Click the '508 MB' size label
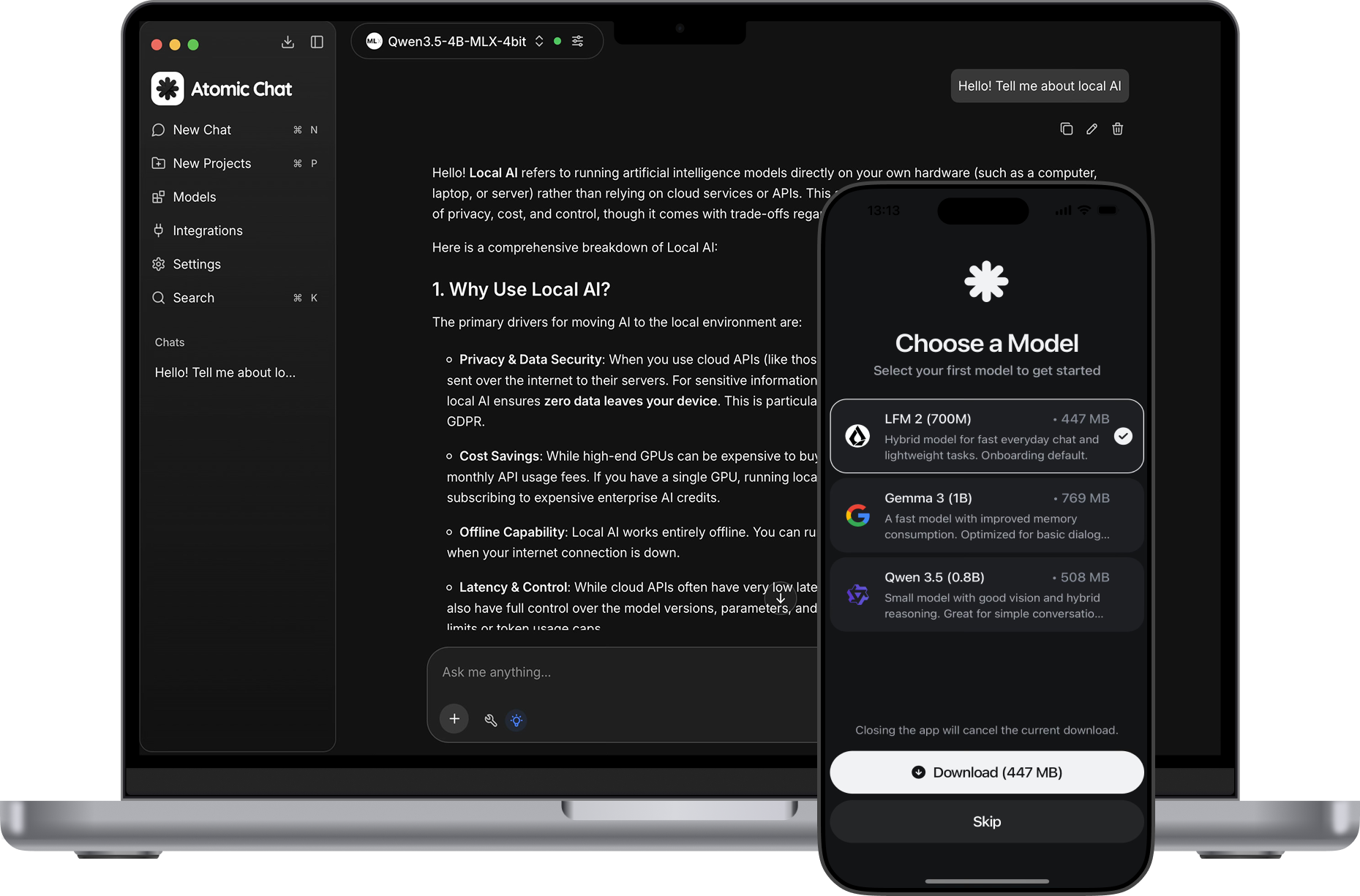 click(x=1084, y=577)
